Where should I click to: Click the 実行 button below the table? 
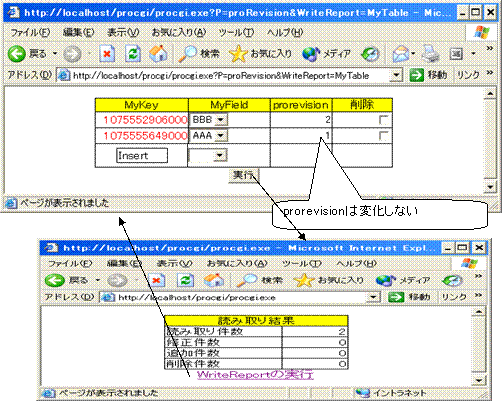coord(243,175)
